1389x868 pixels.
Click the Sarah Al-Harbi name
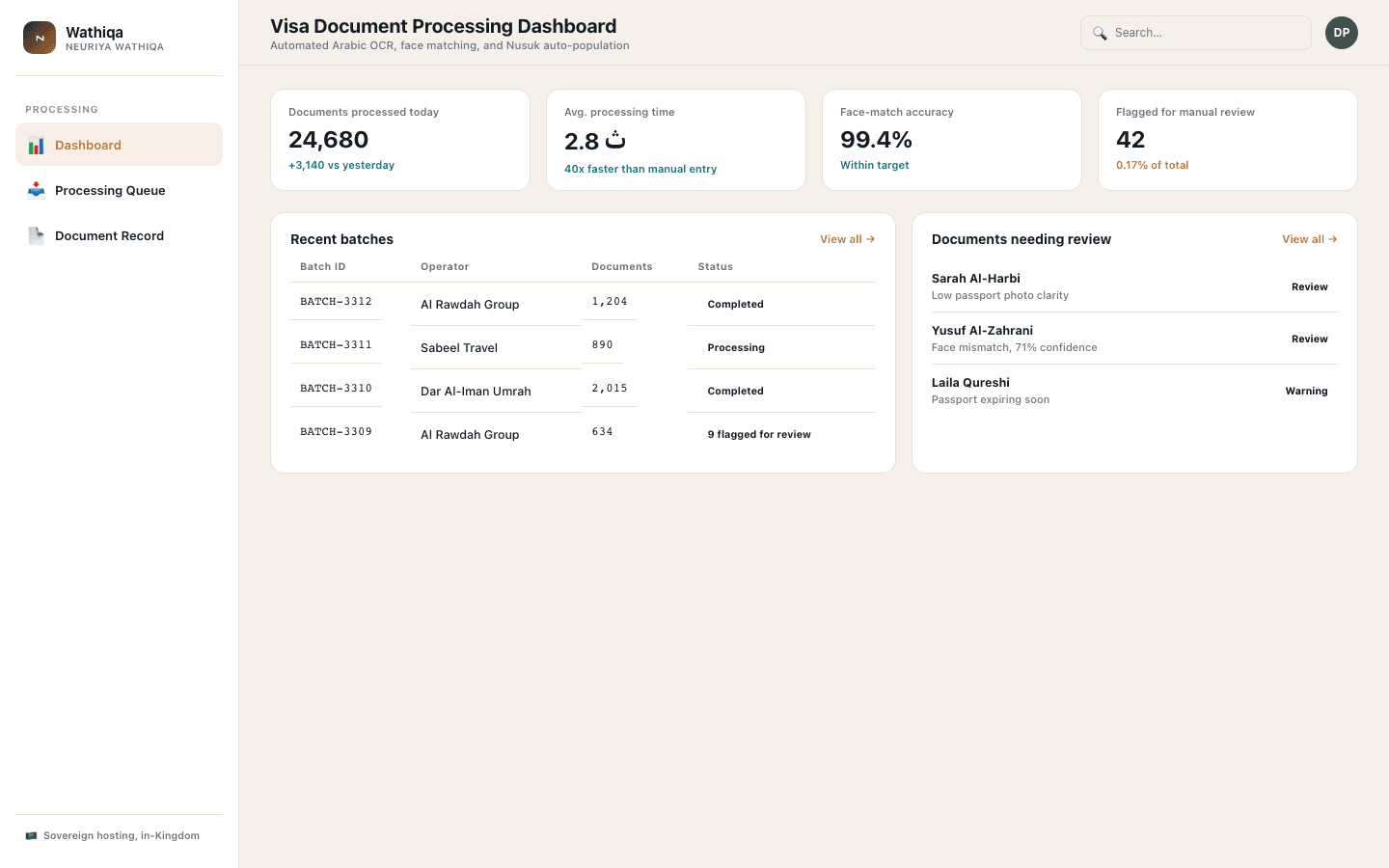[976, 279]
